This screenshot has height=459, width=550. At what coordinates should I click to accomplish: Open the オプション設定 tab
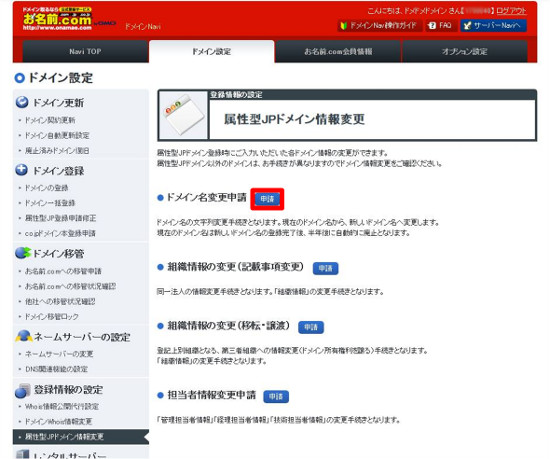click(x=464, y=52)
